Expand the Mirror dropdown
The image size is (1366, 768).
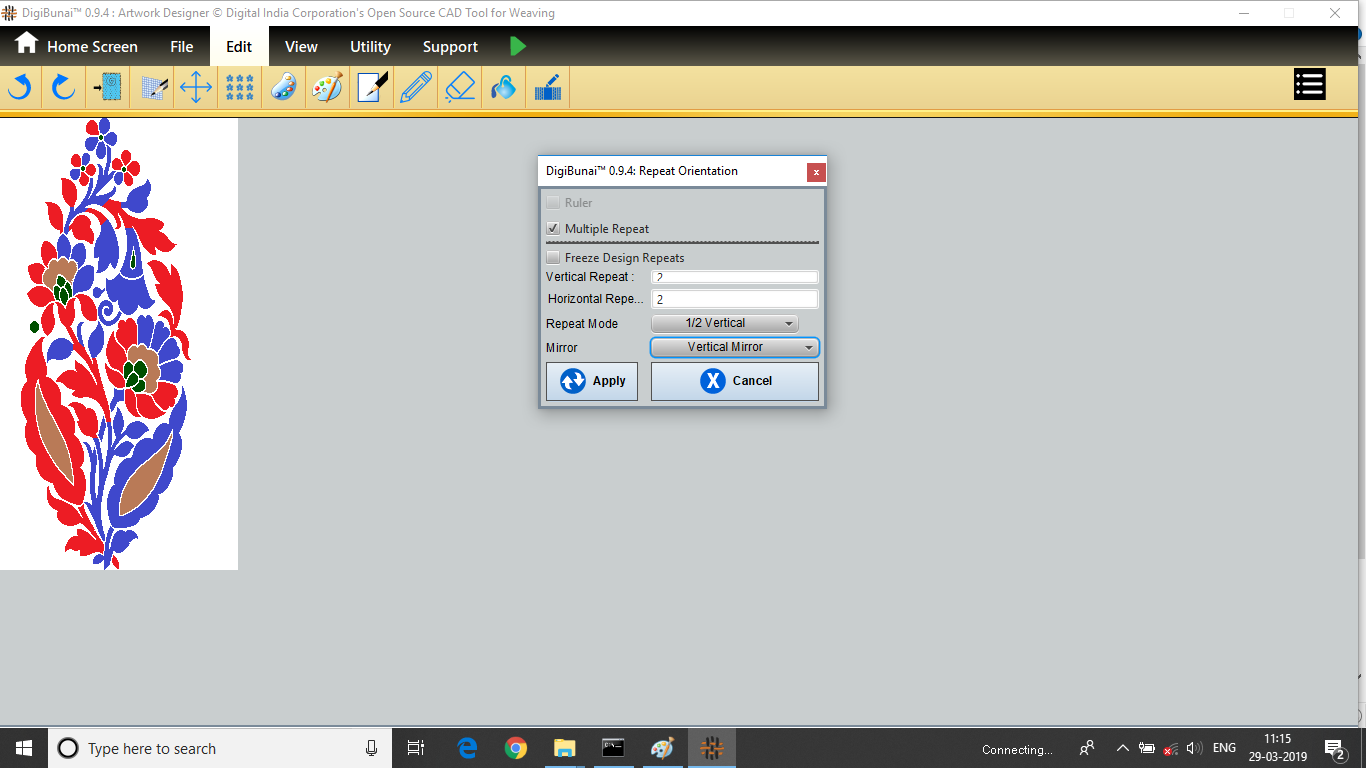pyautogui.click(x=735, y=347)
